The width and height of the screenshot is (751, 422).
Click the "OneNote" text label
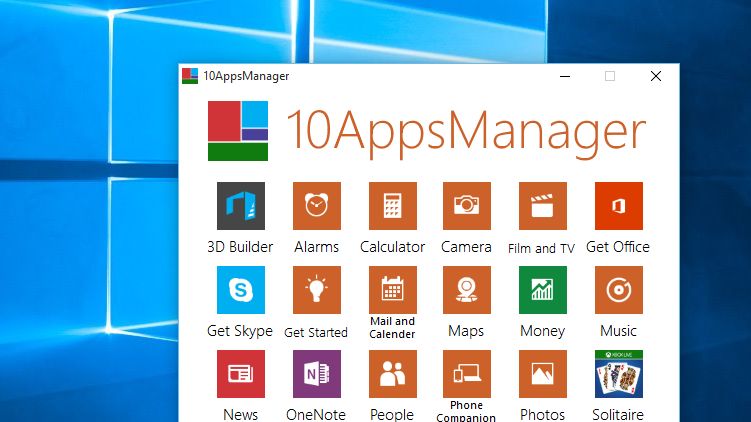pos(316,414)
